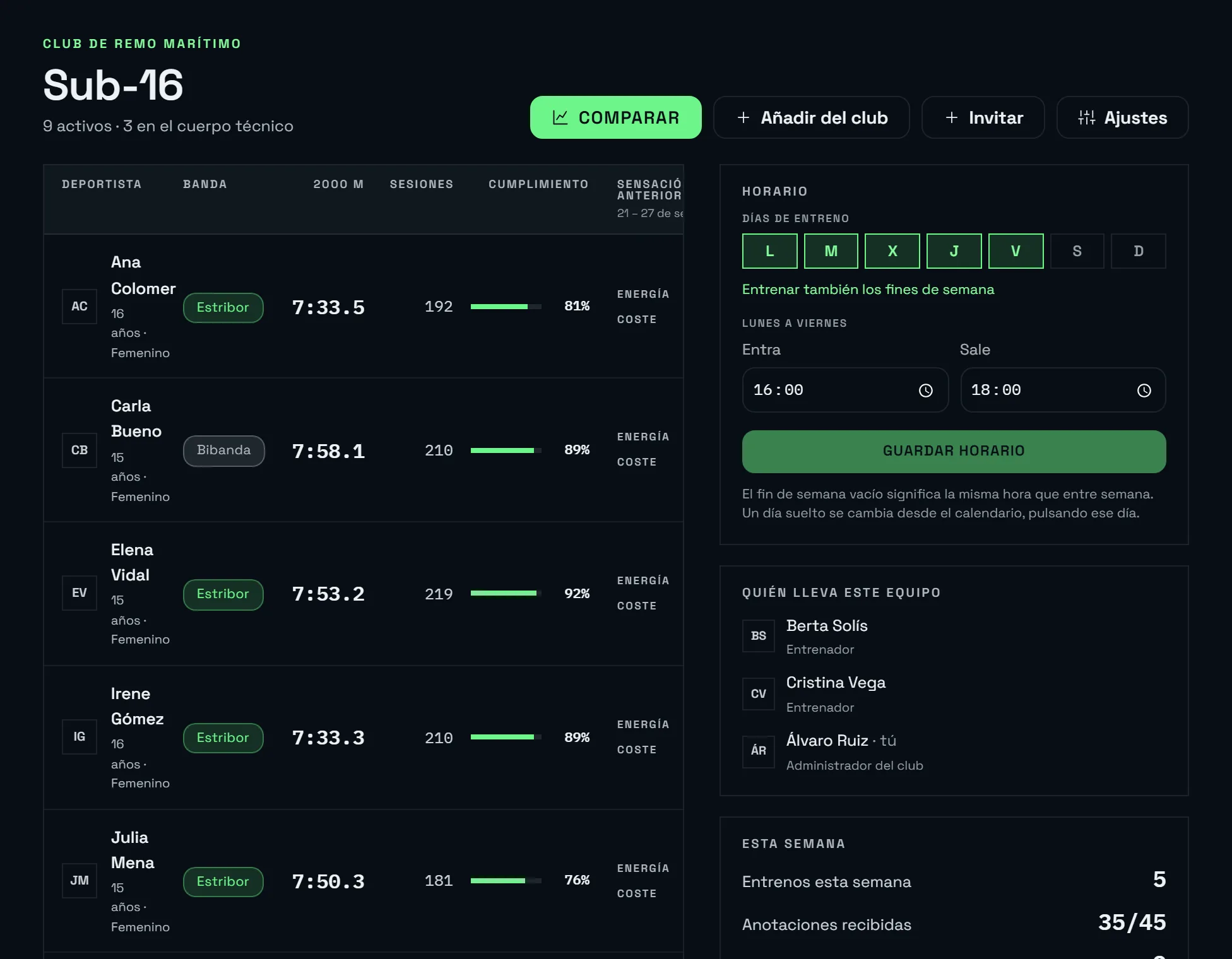The height and width of the screenshot is (959, 1232).
Task: Click Irene Gómez's time 7:33.3
Action: (328, 738)
